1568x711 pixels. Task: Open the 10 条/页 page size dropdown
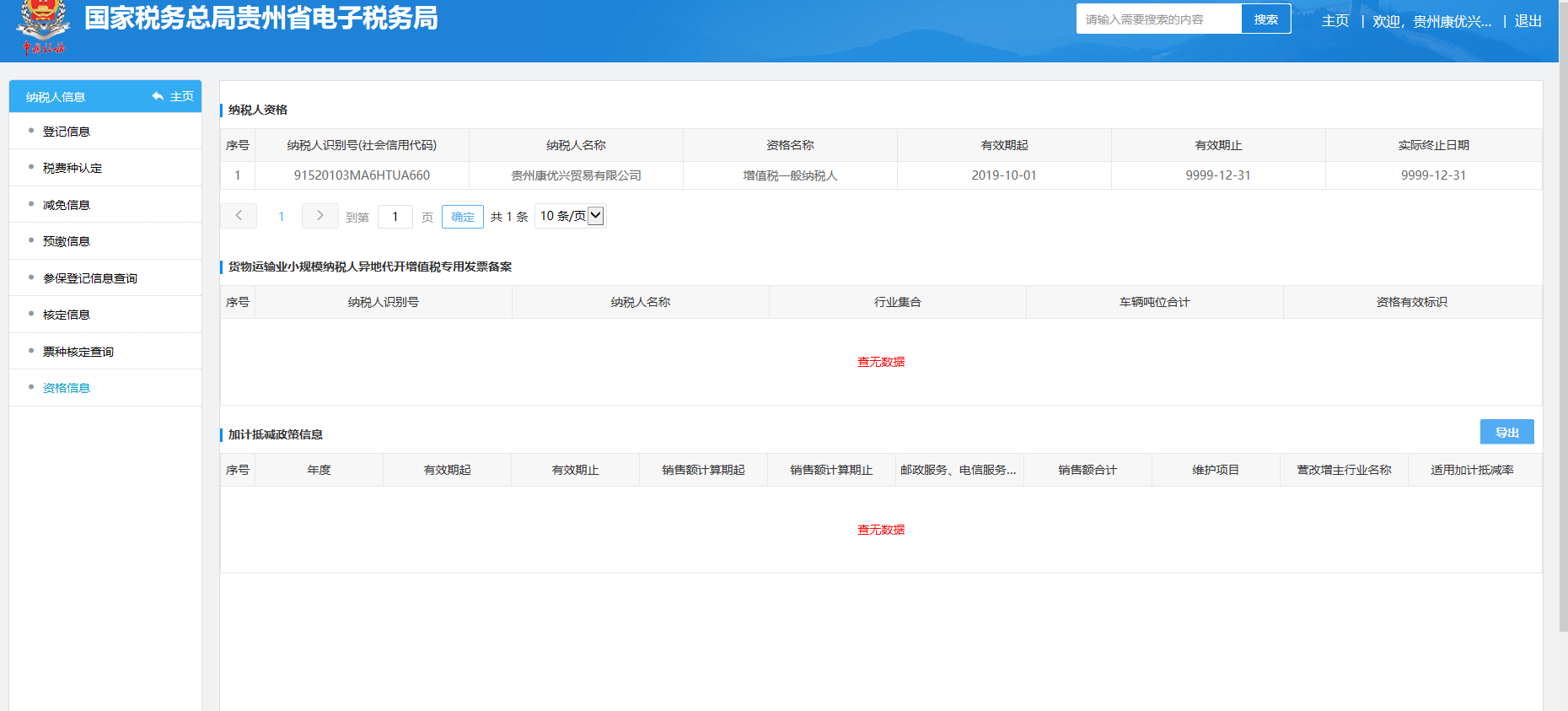point(571,216)
